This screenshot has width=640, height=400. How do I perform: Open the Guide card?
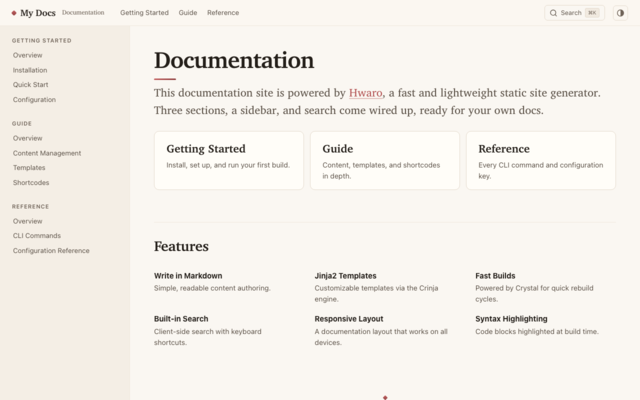pos(384,160)
